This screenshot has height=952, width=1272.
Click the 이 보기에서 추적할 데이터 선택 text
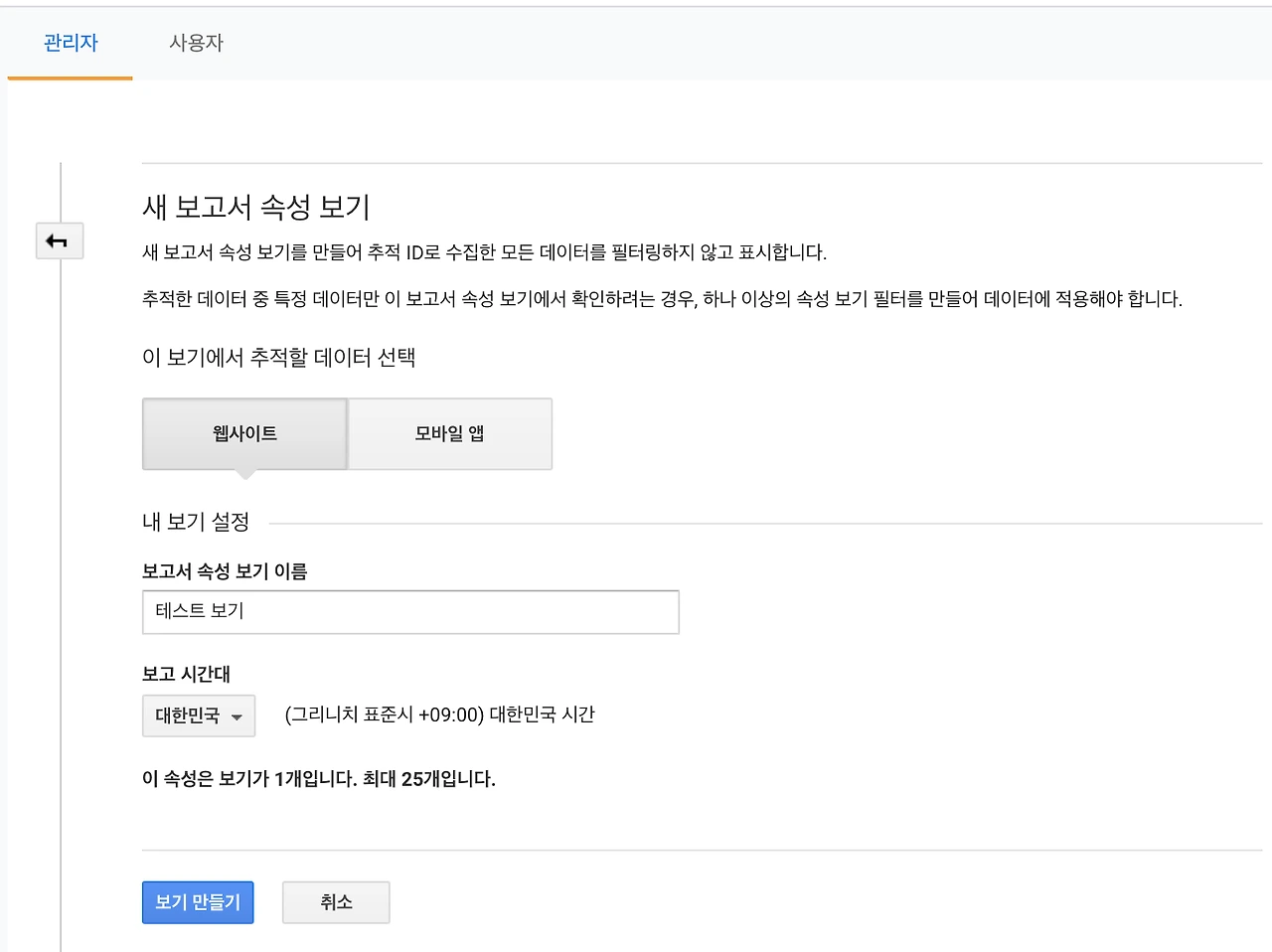[279, 358]
